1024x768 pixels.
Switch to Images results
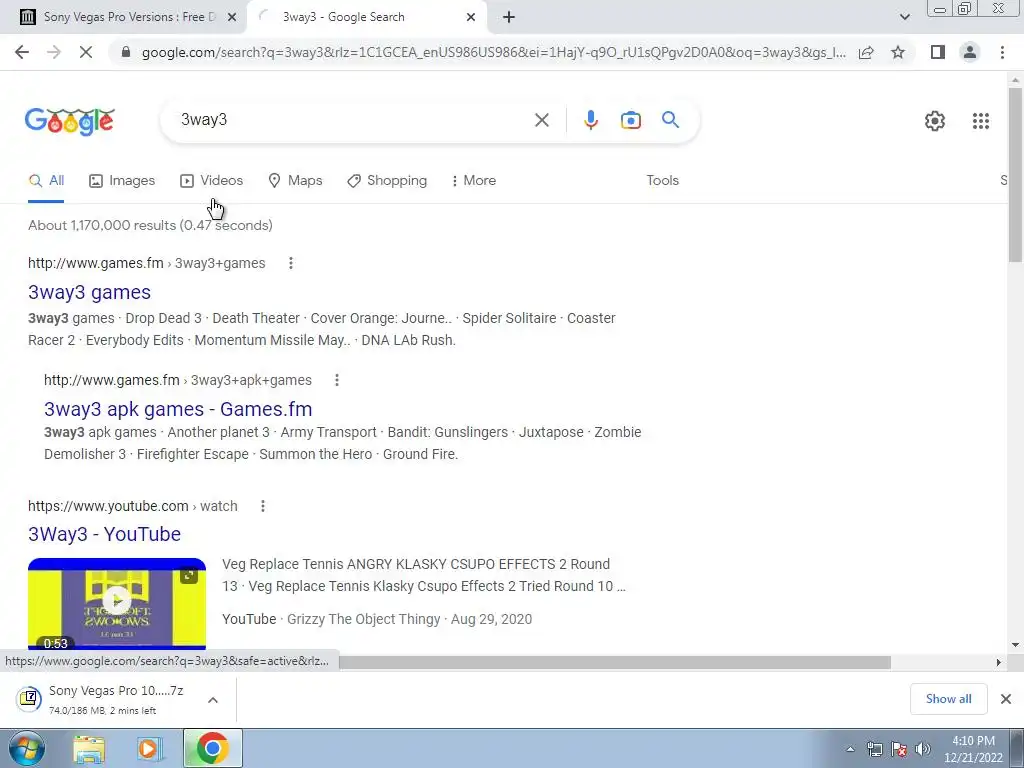pyautogui.click(x=122, y=181)
